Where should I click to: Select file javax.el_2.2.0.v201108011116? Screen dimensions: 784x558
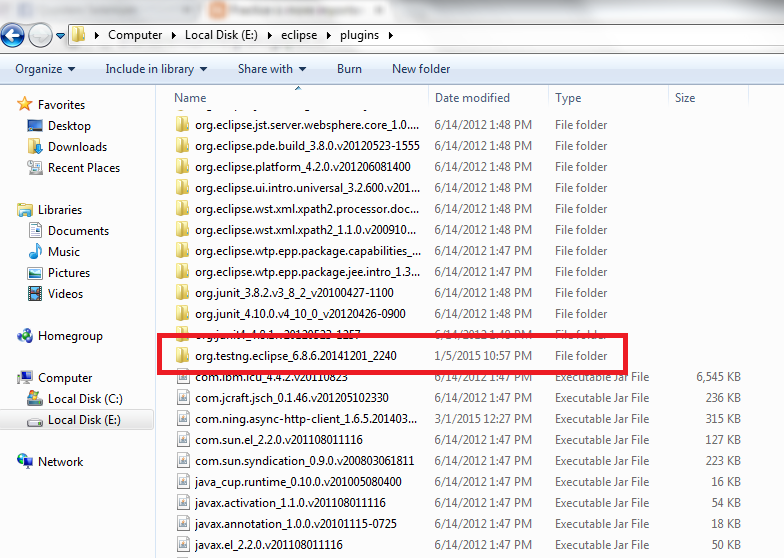[x=268, y=545]
